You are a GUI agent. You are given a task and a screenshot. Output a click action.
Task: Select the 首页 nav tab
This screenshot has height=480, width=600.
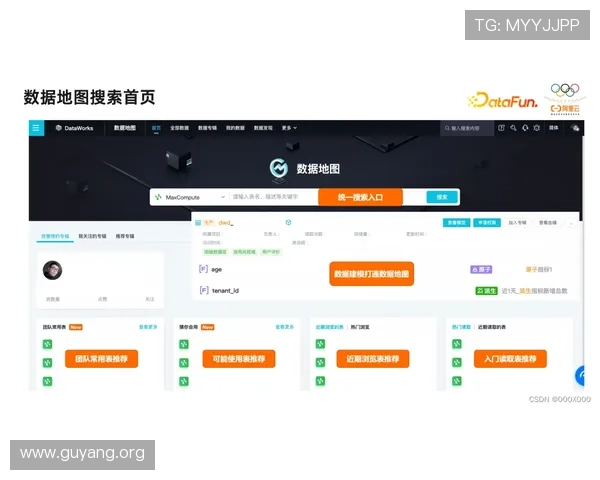coord(156,128)
